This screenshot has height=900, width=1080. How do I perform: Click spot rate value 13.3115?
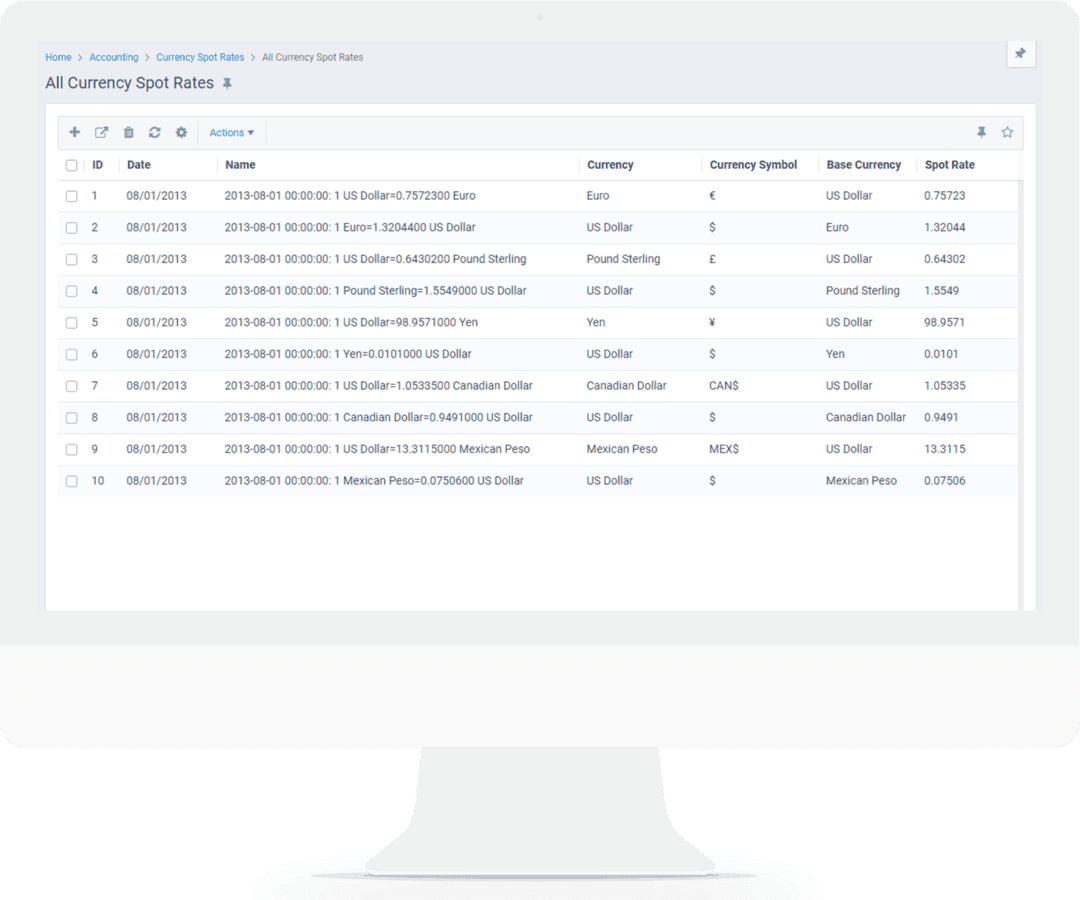tap(944, 449)
